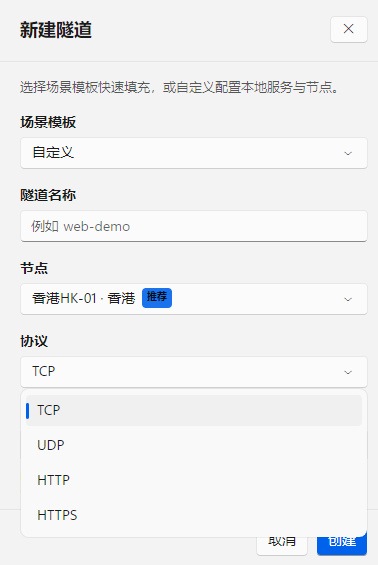Screen dimensions: 378x565
Task: Select UDP from the protocol list
Action: coord(194,445)
